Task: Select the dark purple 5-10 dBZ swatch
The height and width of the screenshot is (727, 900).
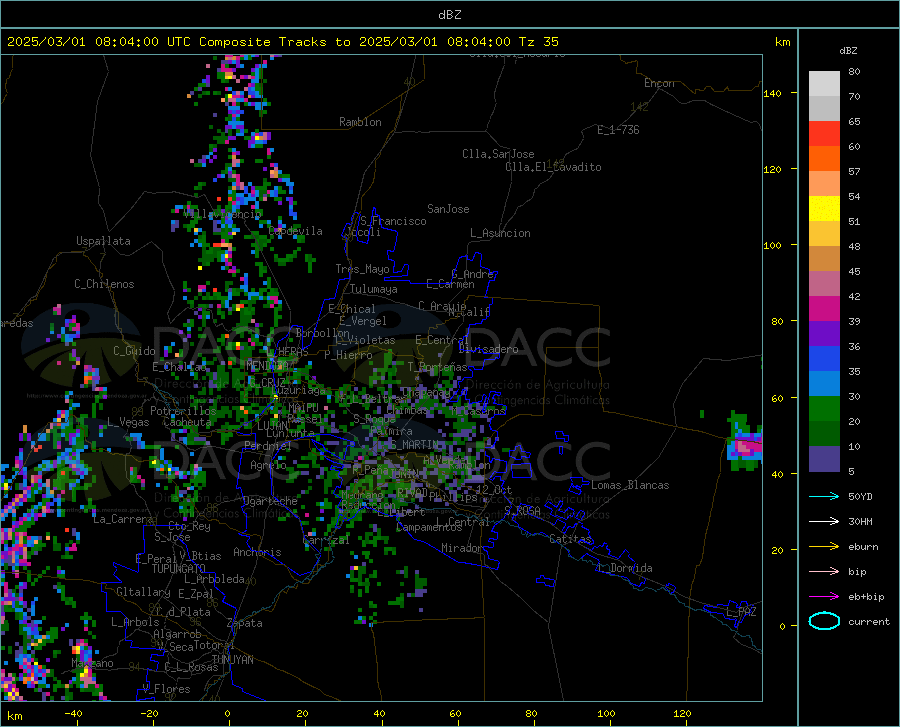Action: click(x=824, y=459)
